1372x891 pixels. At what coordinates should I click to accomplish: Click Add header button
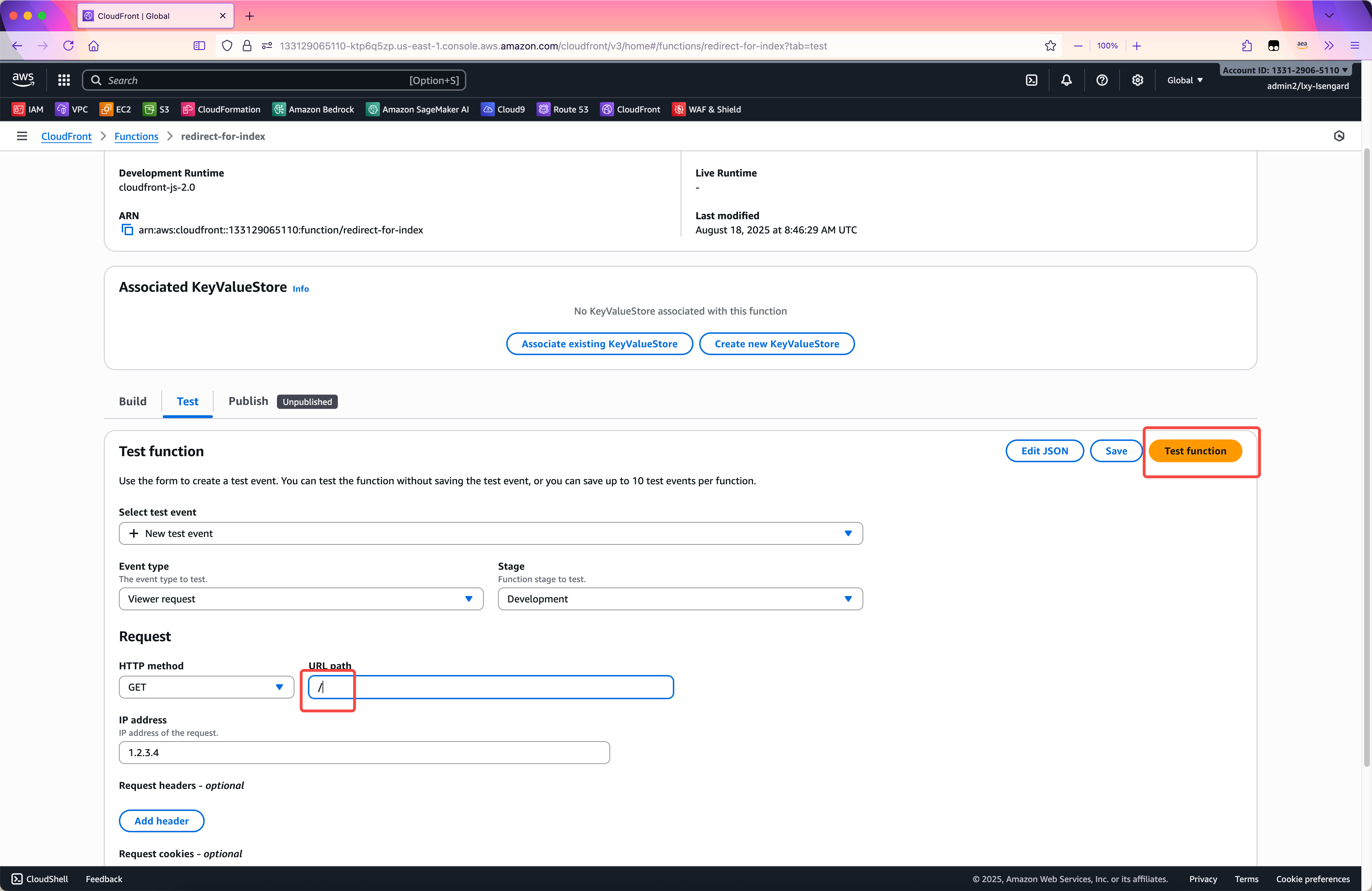click(x=161, y=821)
